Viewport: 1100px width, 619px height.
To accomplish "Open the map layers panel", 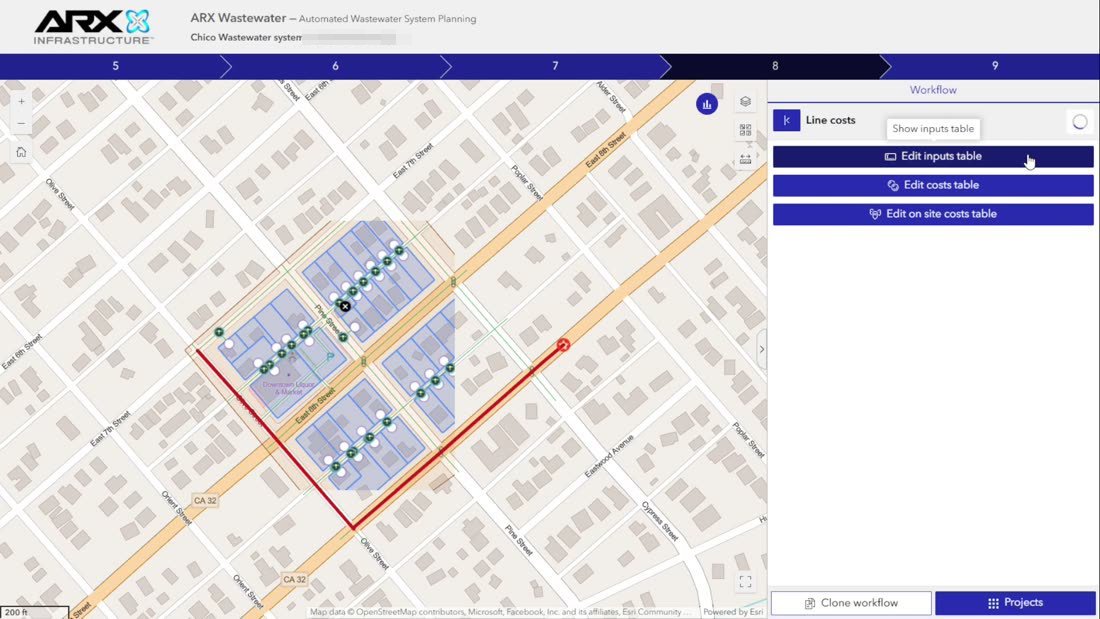I will (746, 102).
